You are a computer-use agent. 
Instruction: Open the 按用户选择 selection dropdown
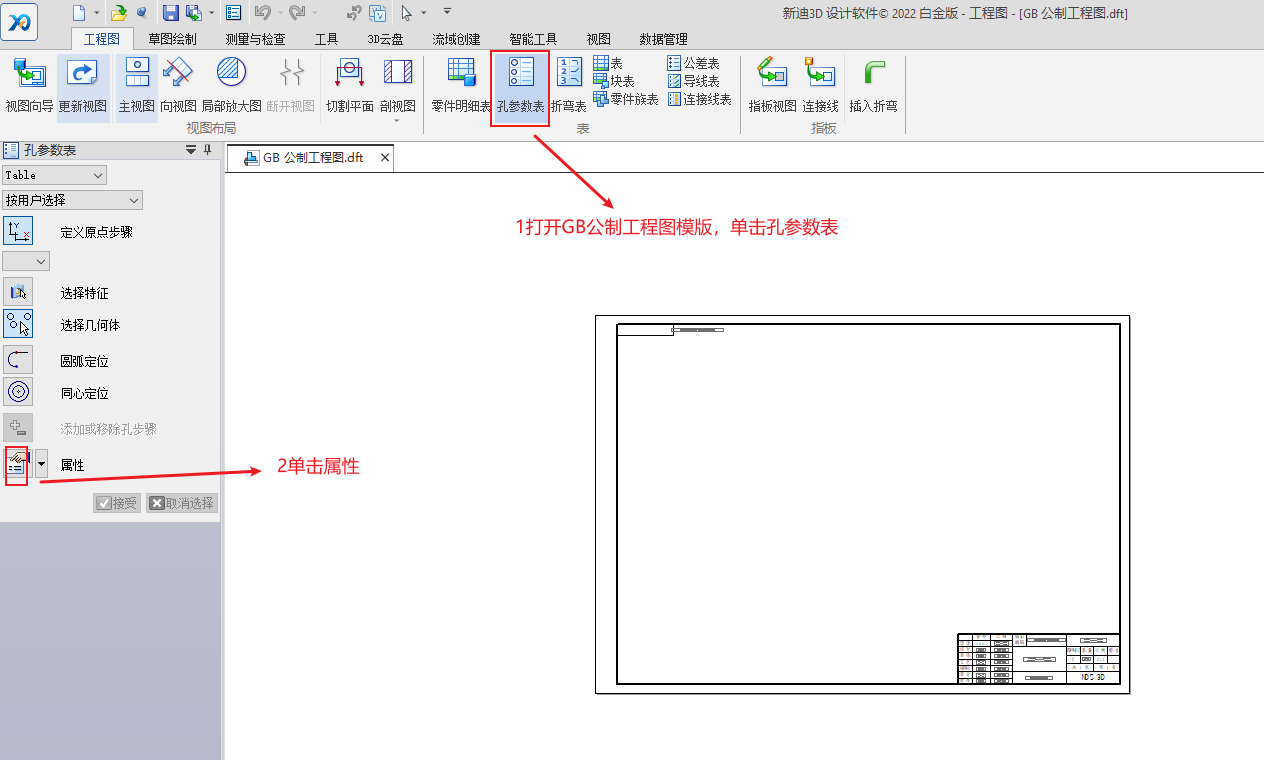coord(72,200)
